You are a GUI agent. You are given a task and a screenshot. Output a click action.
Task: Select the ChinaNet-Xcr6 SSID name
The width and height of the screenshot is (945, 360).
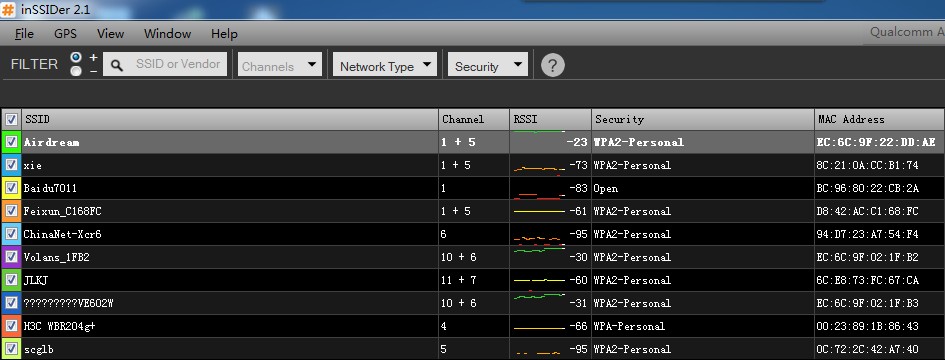tap(62, 234)
